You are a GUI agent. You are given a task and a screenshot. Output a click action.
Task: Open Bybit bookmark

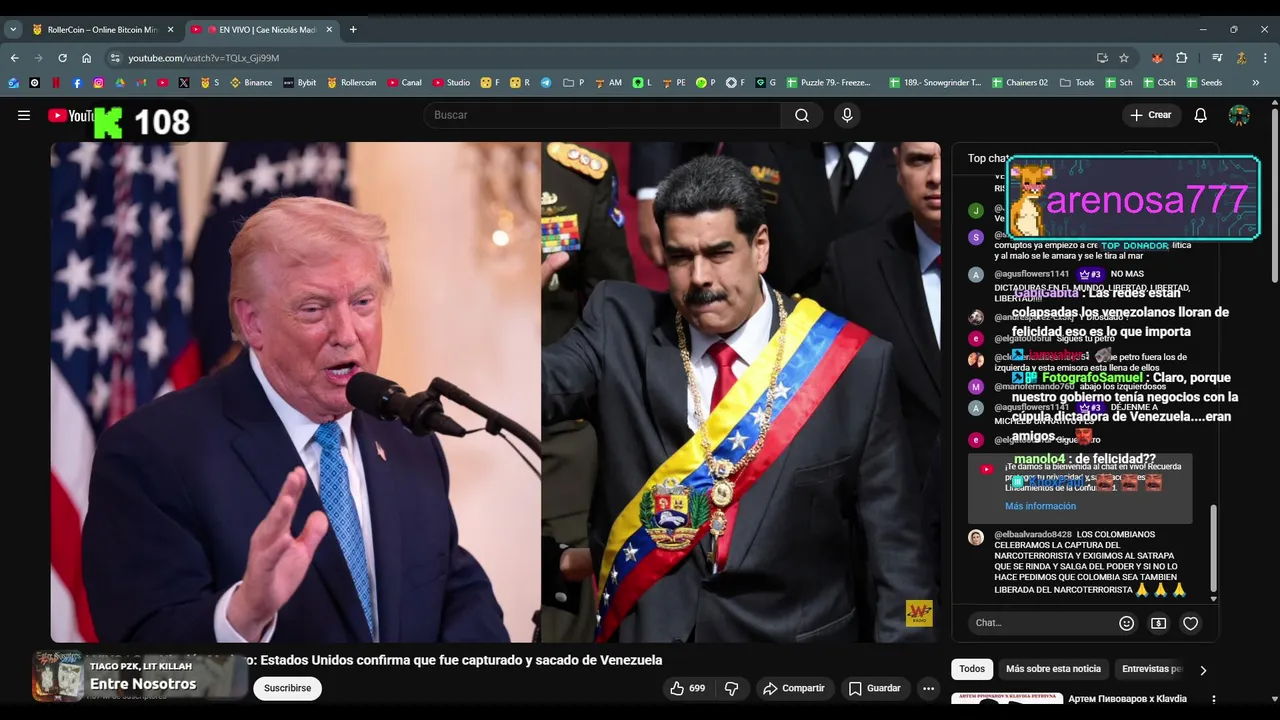click(299, 83)
